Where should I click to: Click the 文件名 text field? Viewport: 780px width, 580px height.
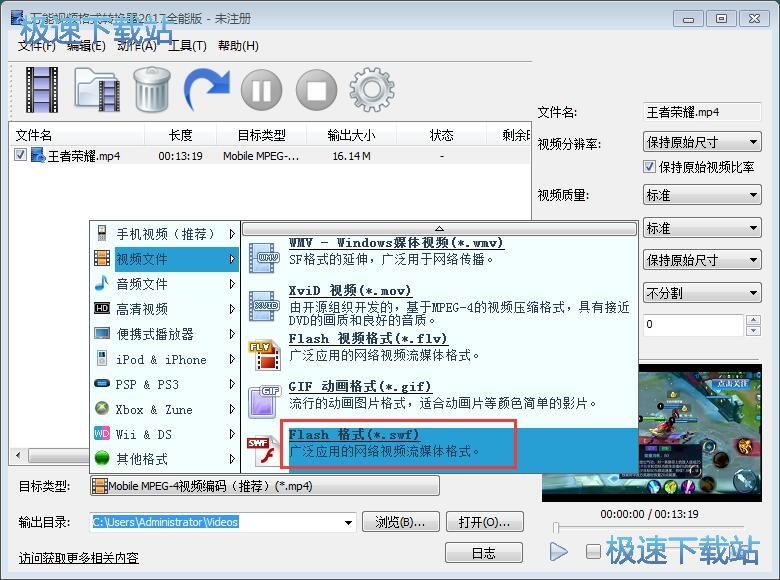pyautogui.click(x=702, y=112)
